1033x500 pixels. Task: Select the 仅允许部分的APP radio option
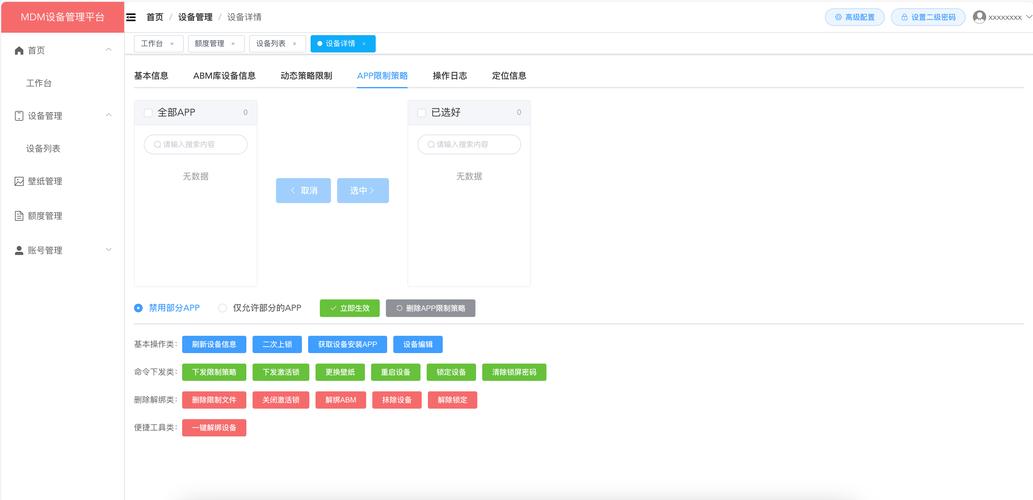tap(223, 308)
